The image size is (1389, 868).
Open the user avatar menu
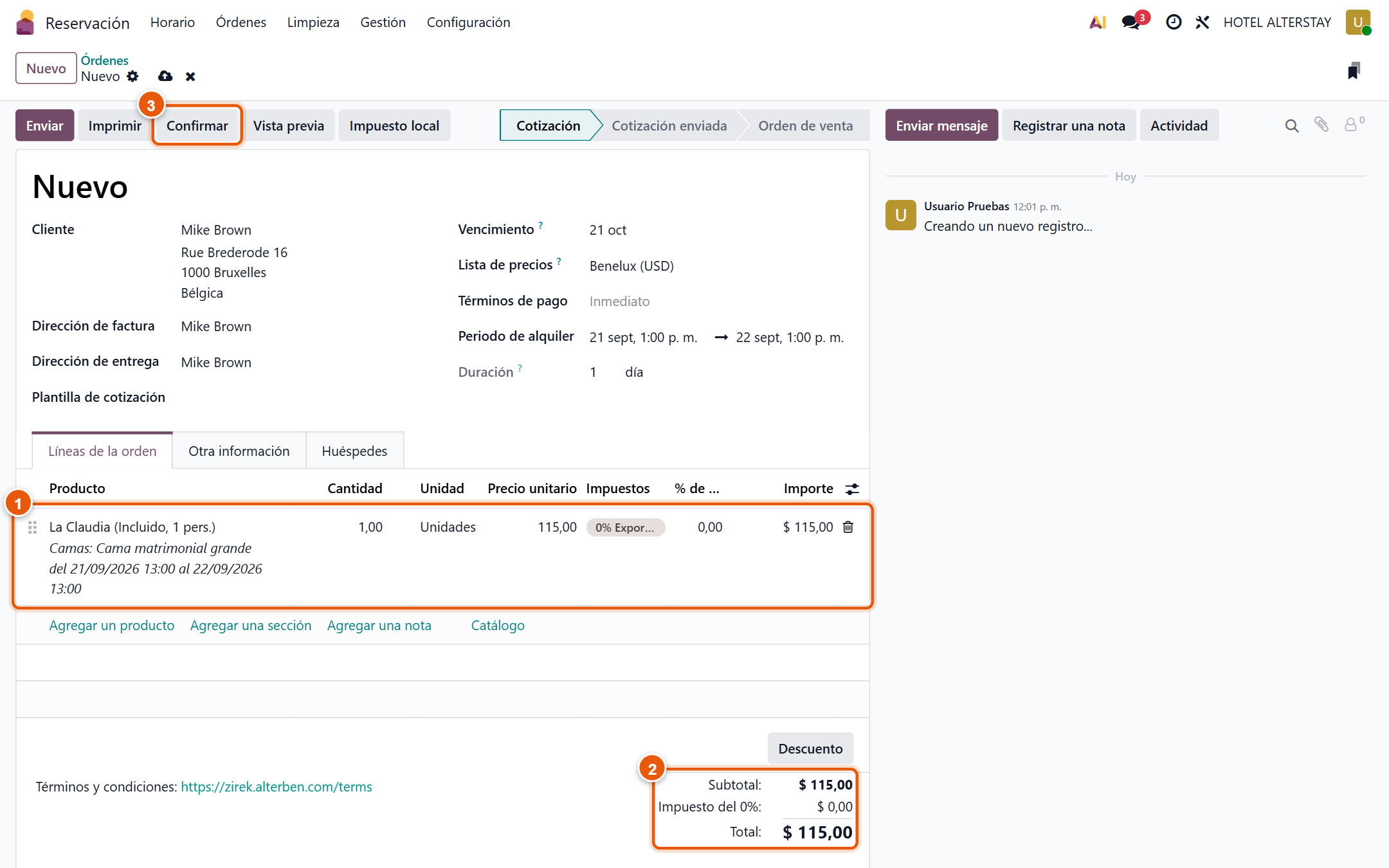(1358, 23)
